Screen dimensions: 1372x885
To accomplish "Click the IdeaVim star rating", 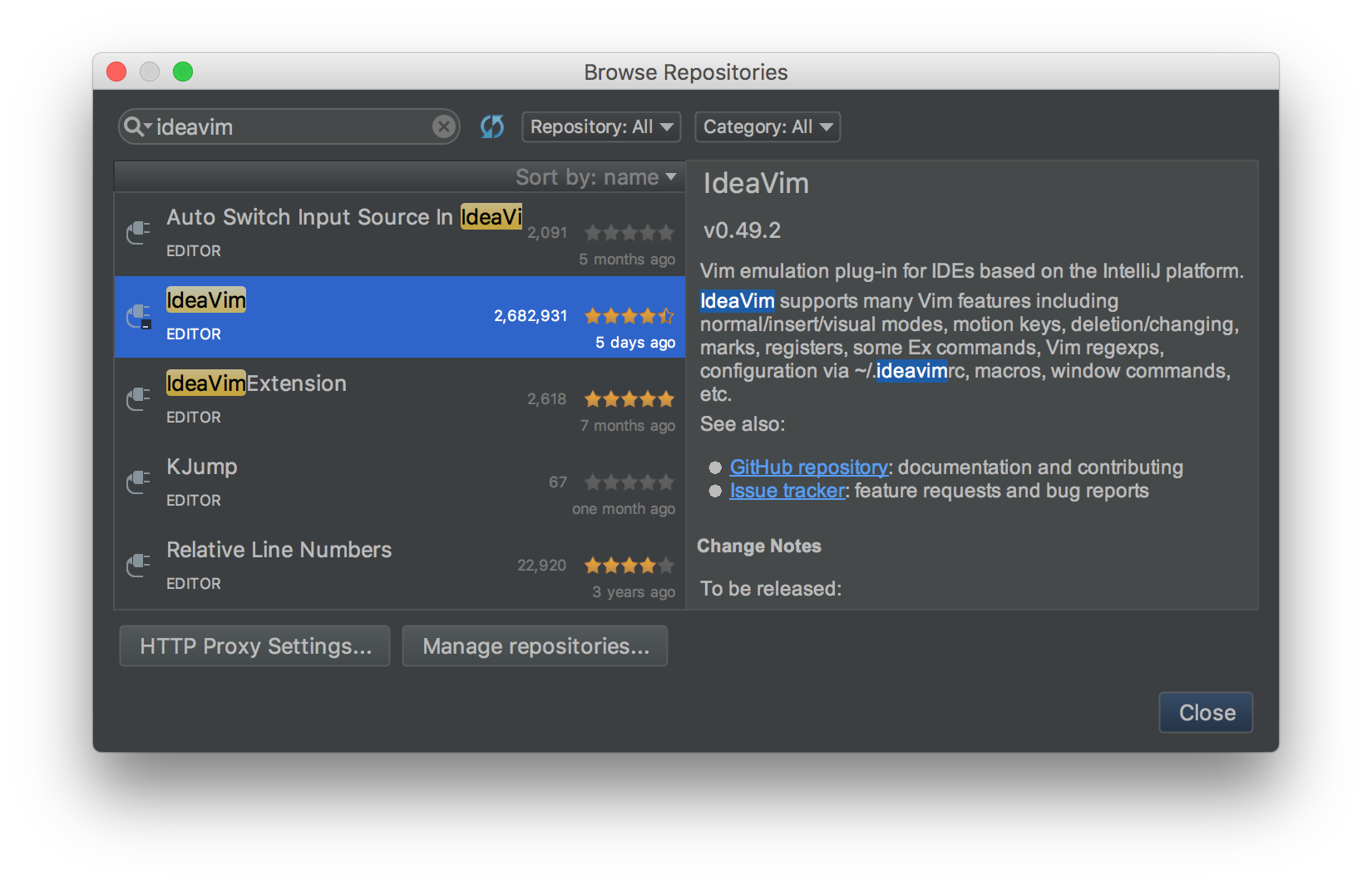I will 629,316.
